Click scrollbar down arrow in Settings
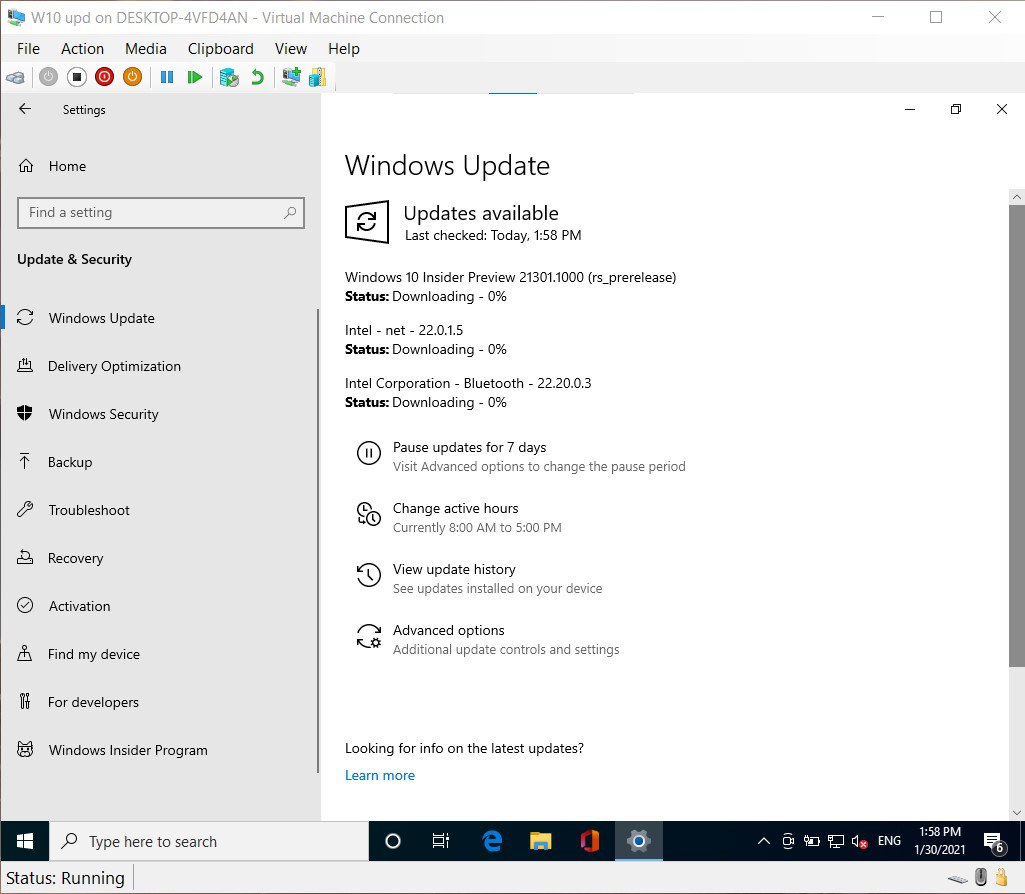The image size is (1025, 894). [1017, 813]
